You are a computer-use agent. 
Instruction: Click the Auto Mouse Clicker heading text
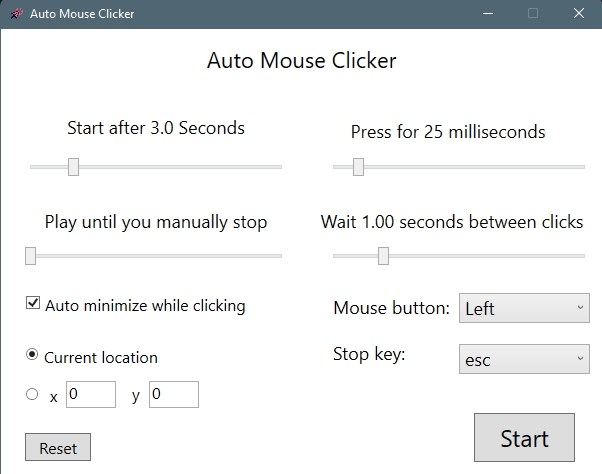point(301,61)
